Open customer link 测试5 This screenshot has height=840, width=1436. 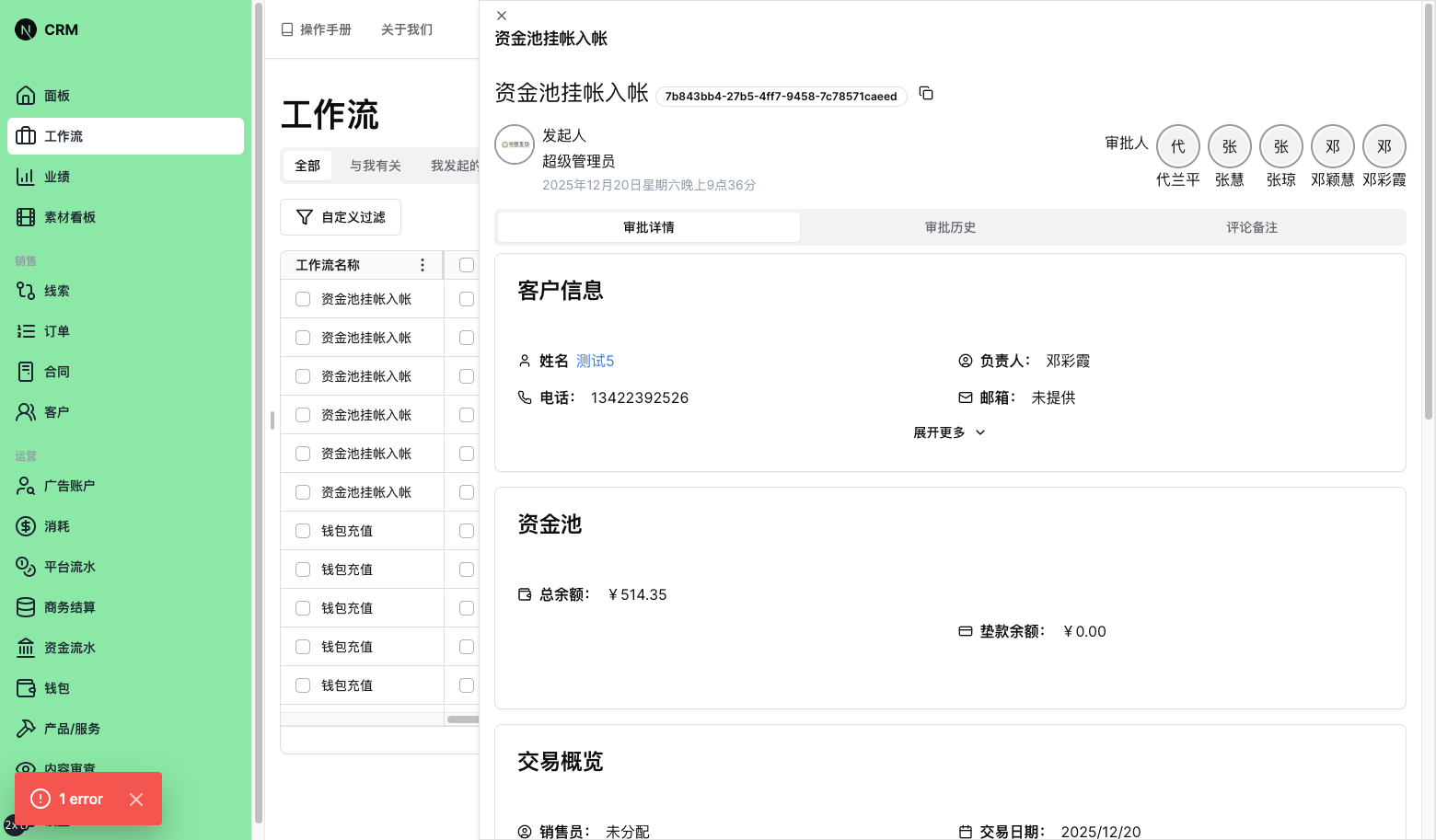click(x=595, y=360)
